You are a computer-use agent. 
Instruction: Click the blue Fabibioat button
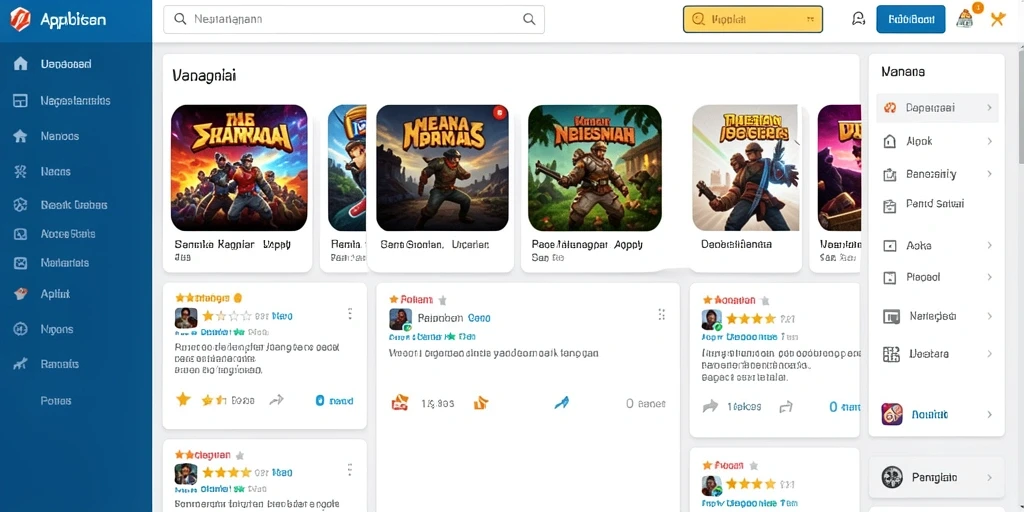click(x=910, y=19)
